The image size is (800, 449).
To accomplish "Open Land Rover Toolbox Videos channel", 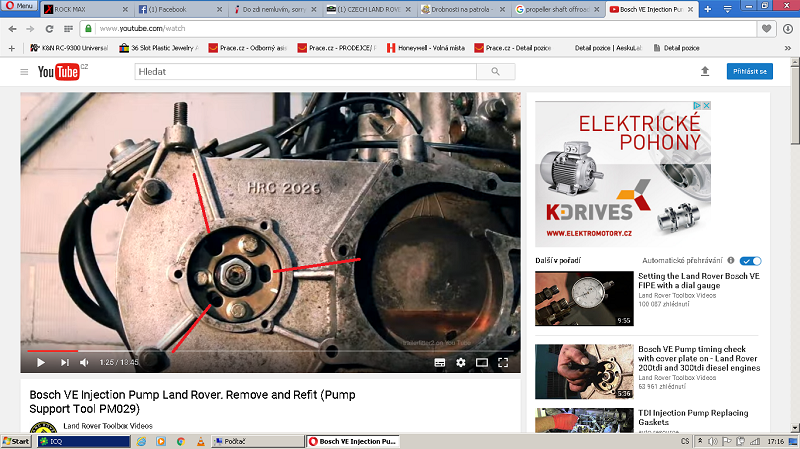I will 108,426.
